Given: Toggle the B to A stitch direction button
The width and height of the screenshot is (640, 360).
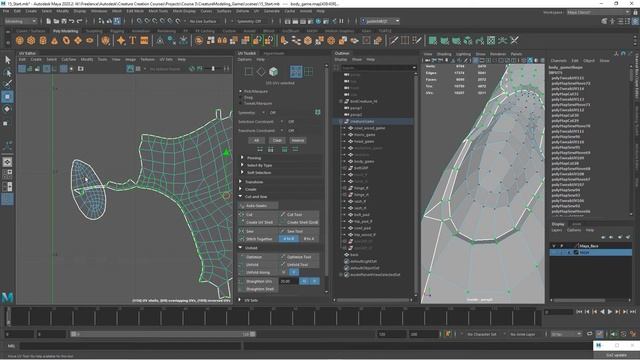Looking at the screenshot, I should click(x=309, y=239).
